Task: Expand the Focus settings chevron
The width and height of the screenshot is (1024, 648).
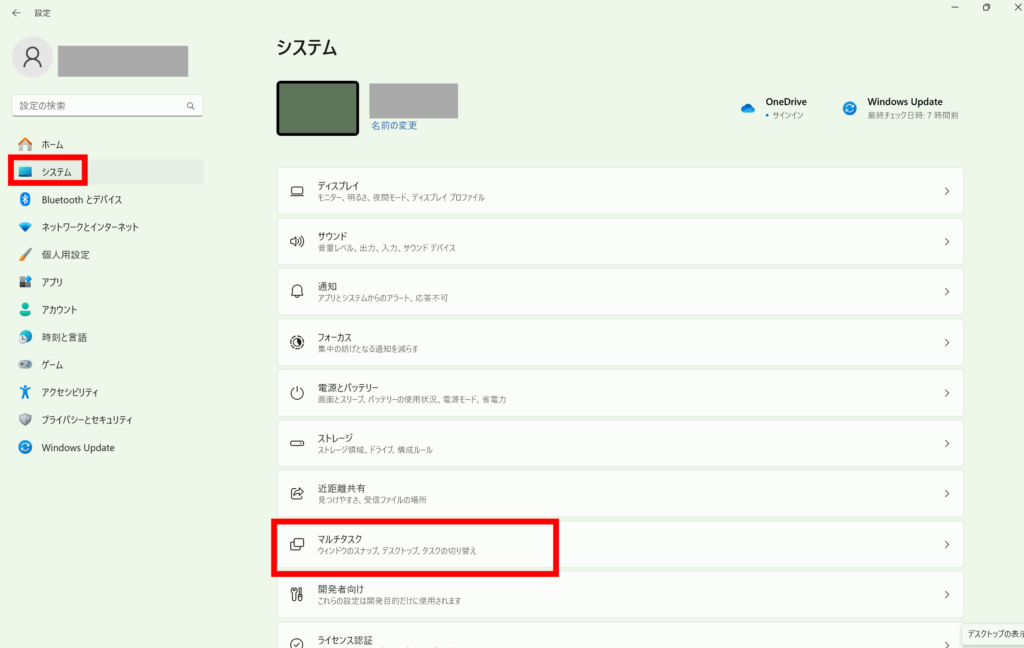Action: click(x=946, y=342)
